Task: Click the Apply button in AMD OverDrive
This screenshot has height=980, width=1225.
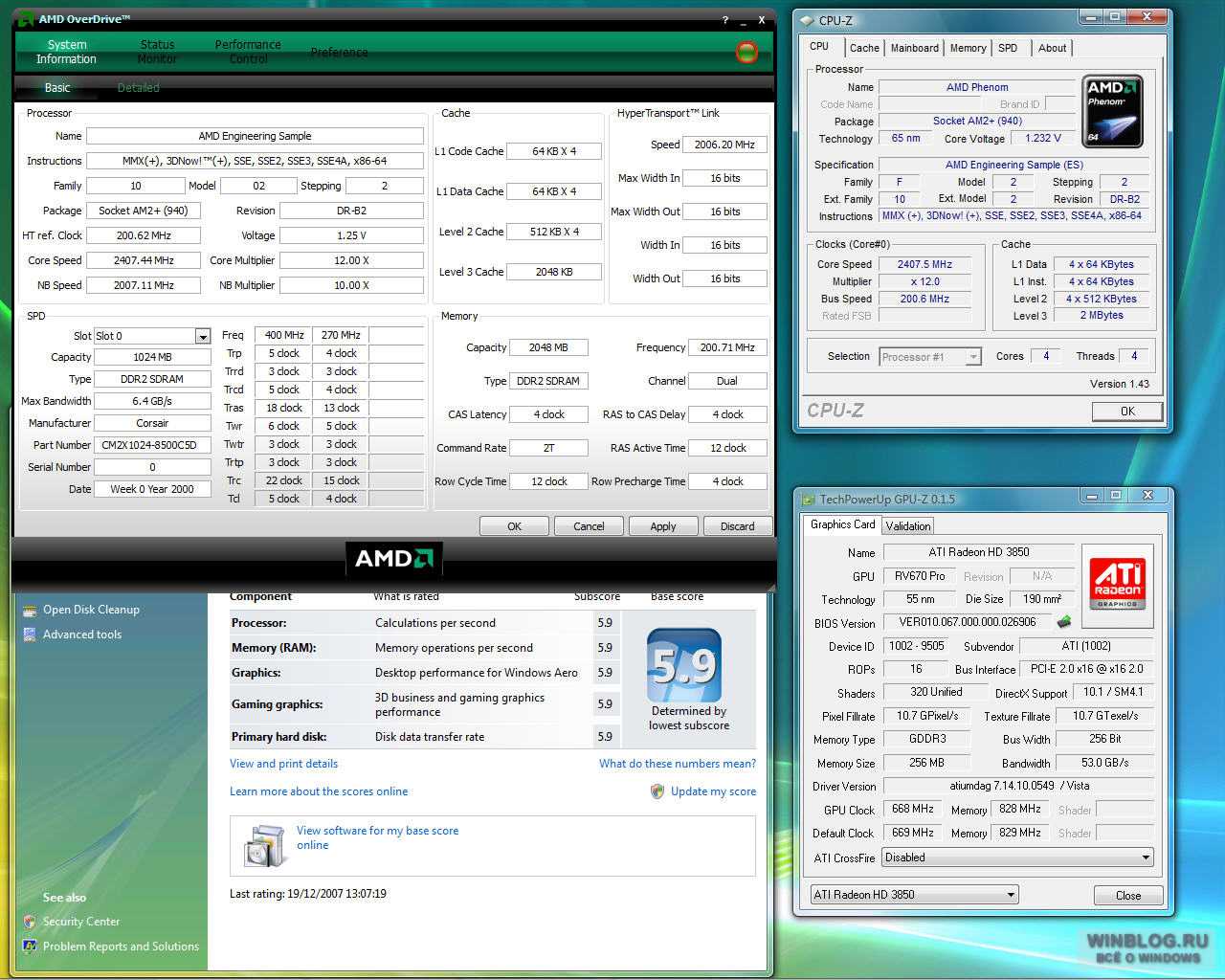Action: point(663,526)
